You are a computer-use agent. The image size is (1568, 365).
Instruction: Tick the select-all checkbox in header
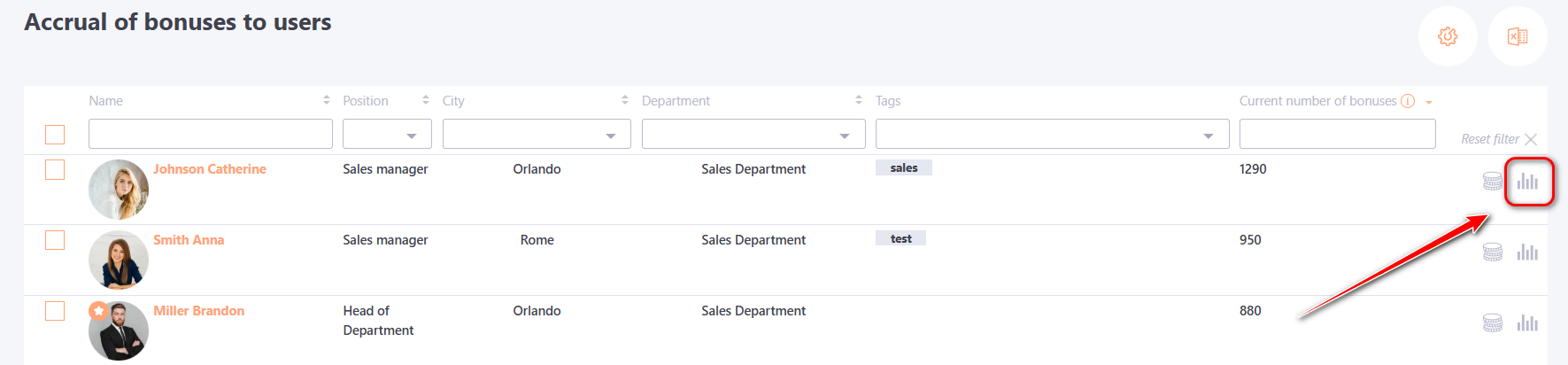pyautogui.click(x=55, y=135)
